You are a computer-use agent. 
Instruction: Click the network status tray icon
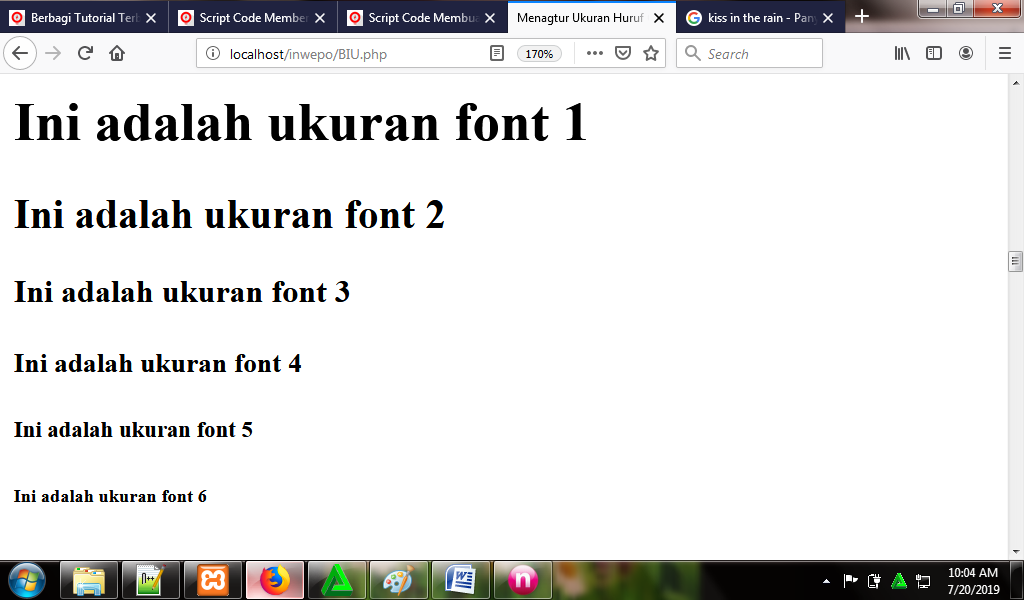click(921, 579)
